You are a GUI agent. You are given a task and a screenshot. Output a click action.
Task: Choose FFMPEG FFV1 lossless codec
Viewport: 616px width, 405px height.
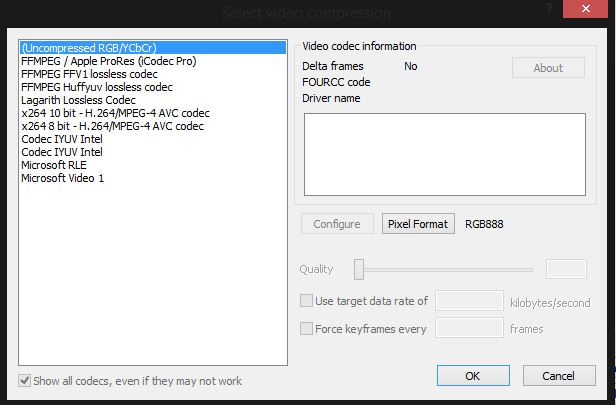click(x=89, y=74)
